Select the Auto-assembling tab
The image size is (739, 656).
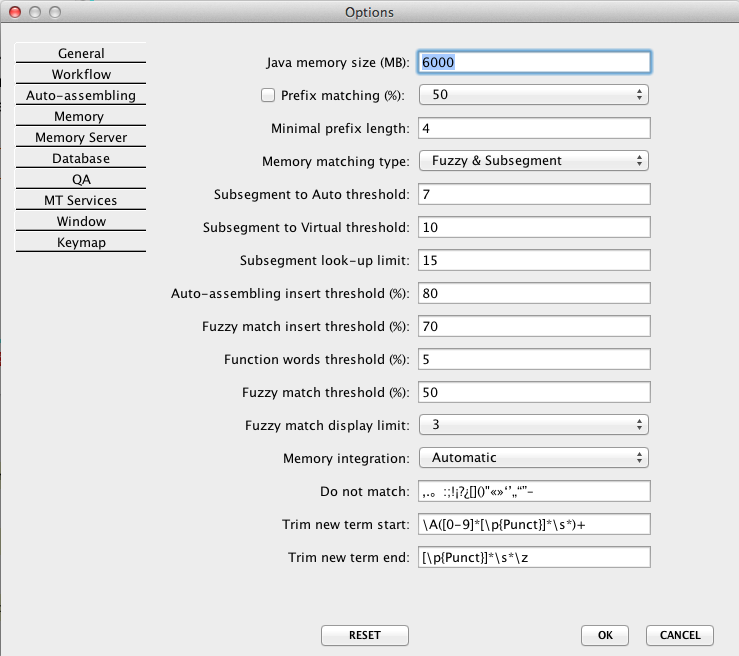[x=81, y=96]
